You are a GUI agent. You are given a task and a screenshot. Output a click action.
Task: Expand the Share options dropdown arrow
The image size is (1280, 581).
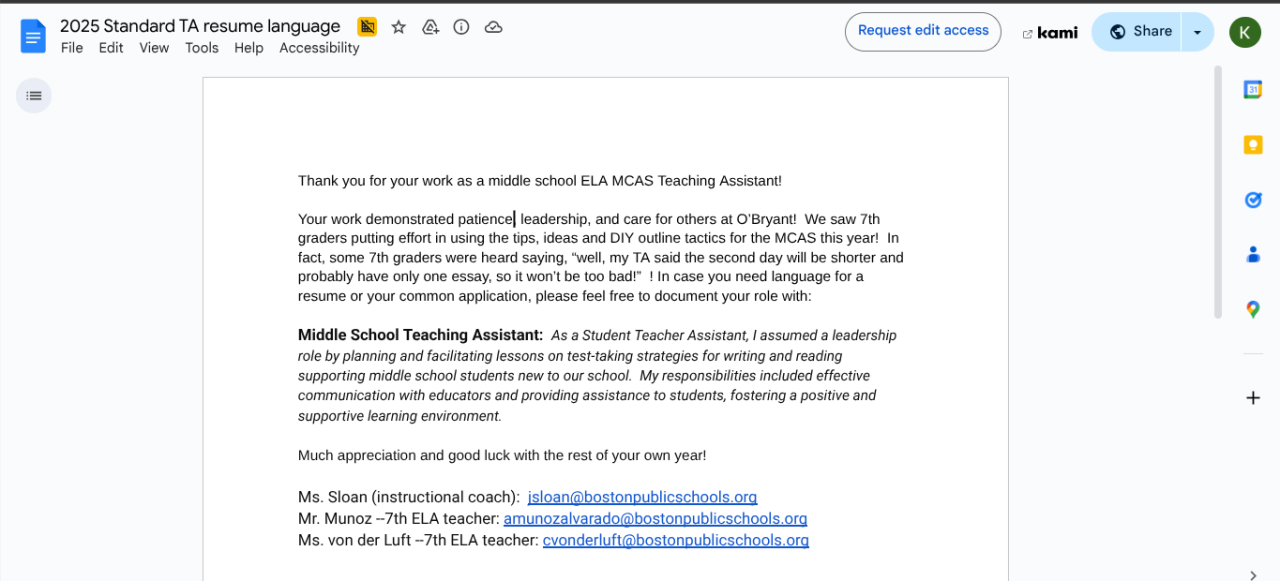pos(1197,32)
